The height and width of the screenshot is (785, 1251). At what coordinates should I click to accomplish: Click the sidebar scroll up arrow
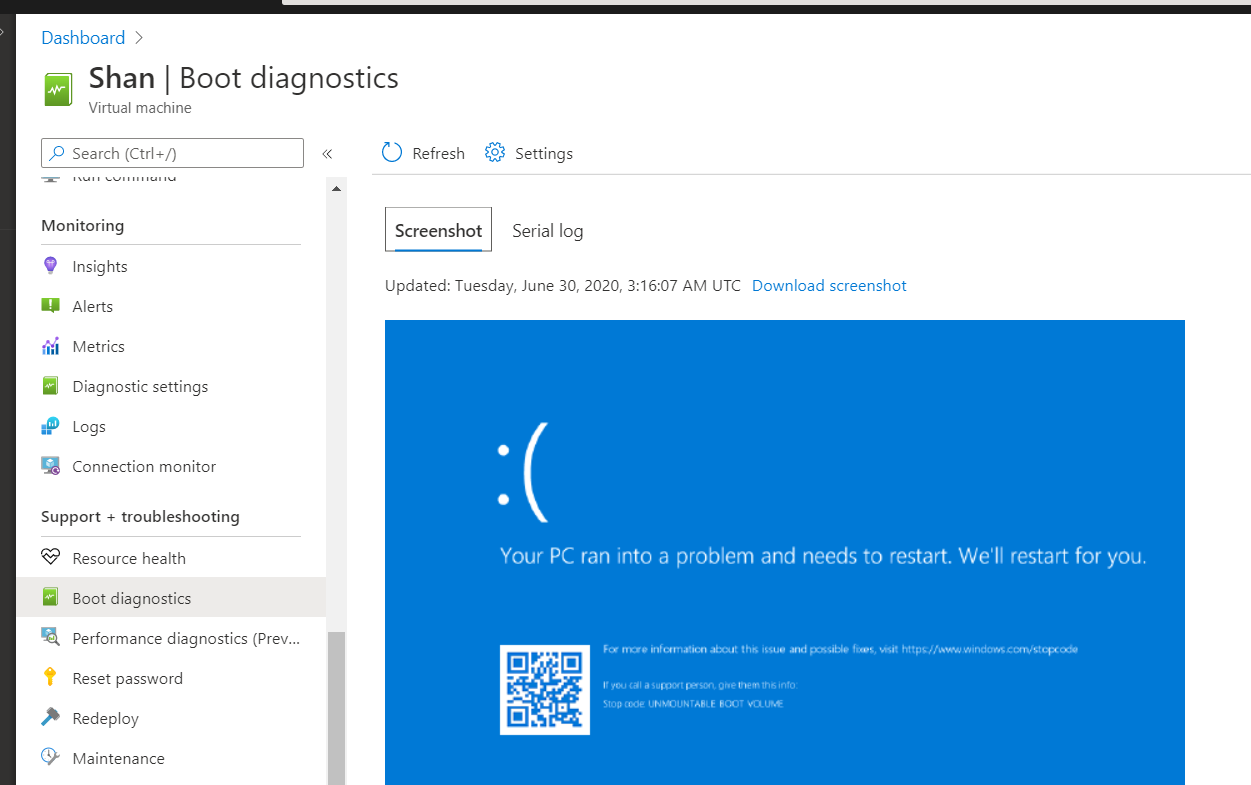click(x=337, y=188)
